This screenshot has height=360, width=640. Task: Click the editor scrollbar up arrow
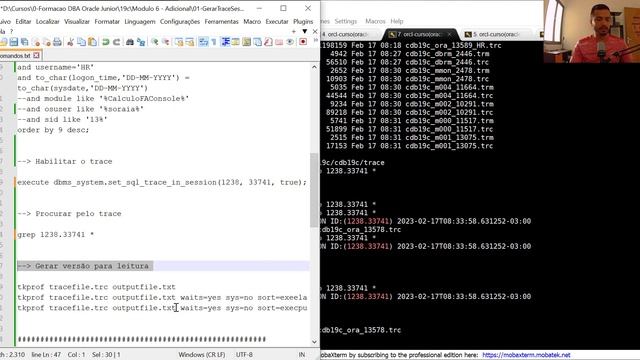pos(314,67)
